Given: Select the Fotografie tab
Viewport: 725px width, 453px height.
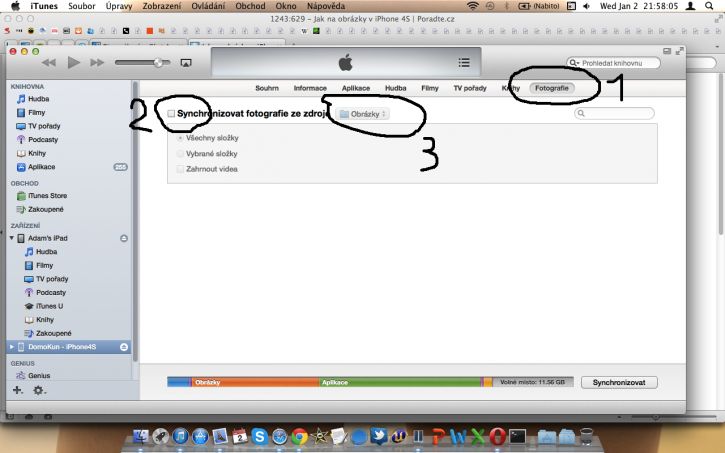Looking at the screenshot, I should tap(552, 88).
